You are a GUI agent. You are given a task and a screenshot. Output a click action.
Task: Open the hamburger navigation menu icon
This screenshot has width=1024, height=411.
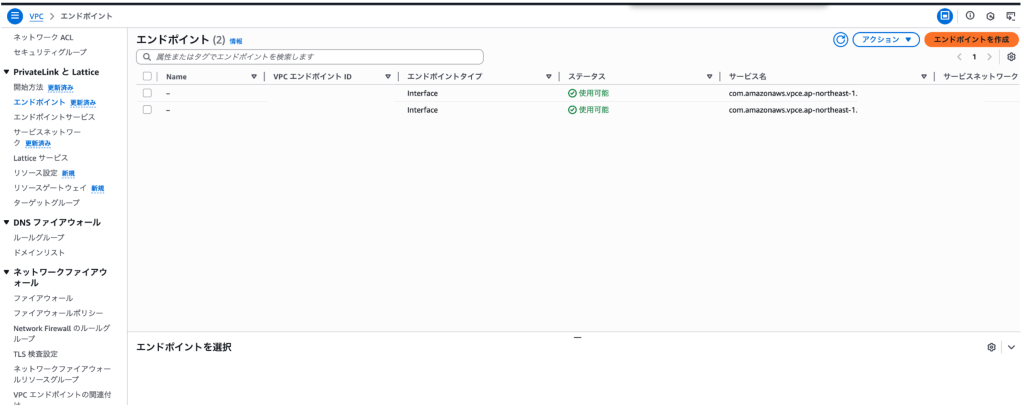click(14, 16)
